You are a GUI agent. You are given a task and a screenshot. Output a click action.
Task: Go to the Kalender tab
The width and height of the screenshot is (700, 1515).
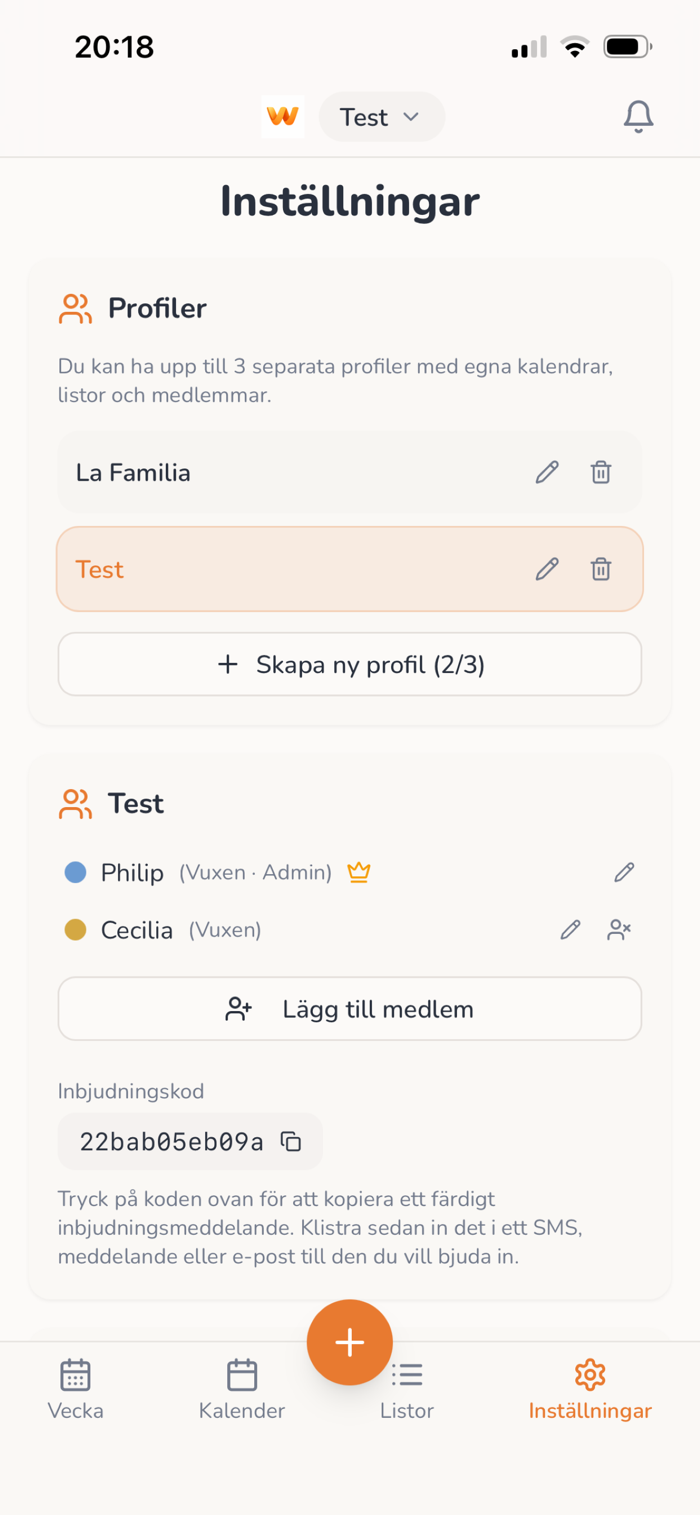click(x=242, y=1388)
